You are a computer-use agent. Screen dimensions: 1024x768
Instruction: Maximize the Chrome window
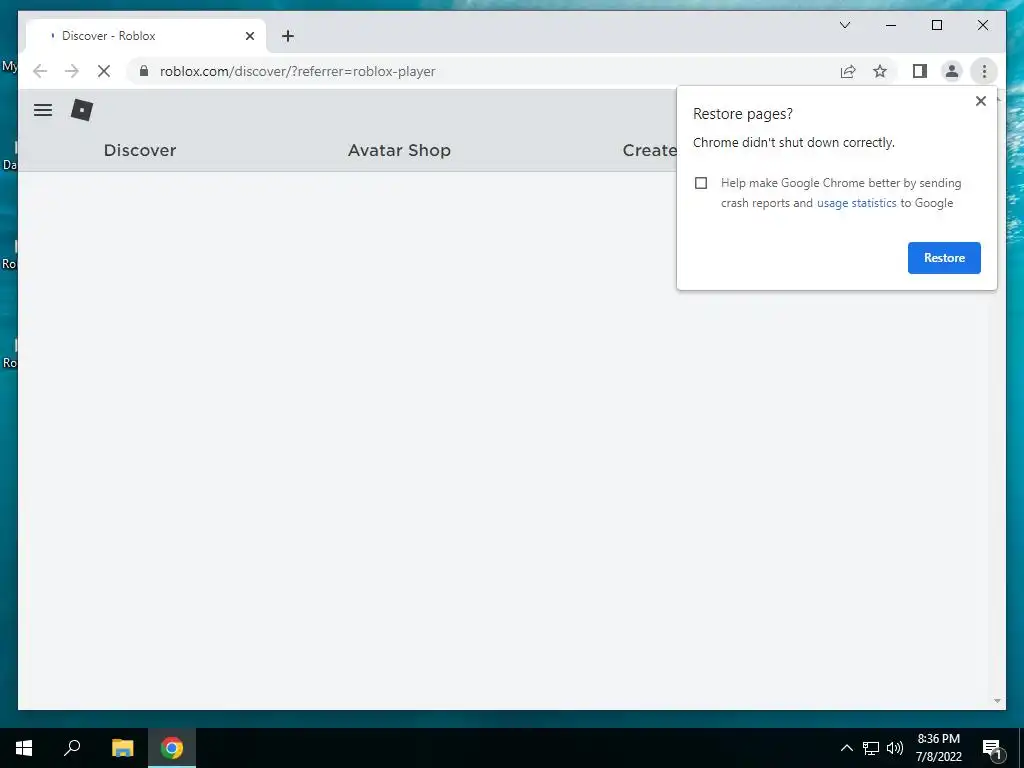(x=936, y=25)
